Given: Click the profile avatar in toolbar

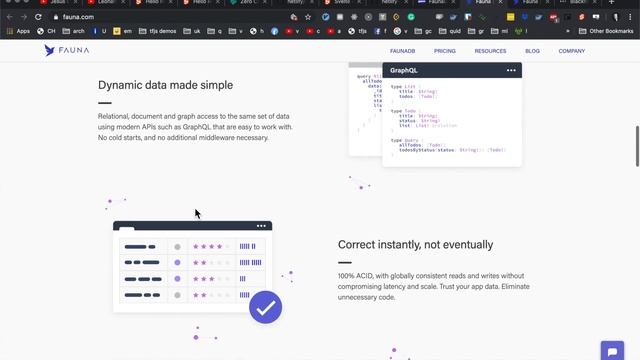Looking at the screenshot, I should coord(616,17).
